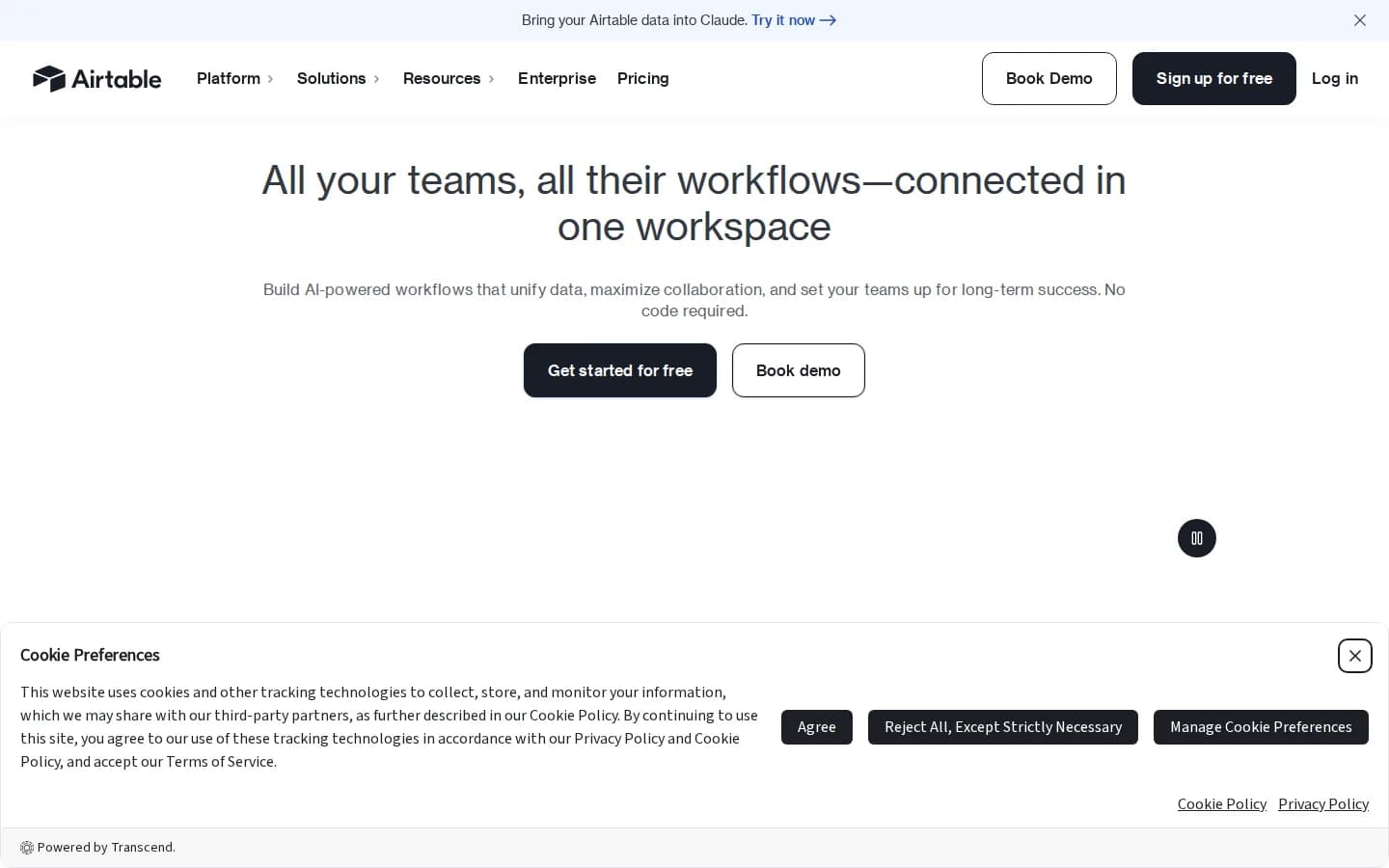Expand the Solutions menu
The image size is (1389, 868).
click(339, 78)
